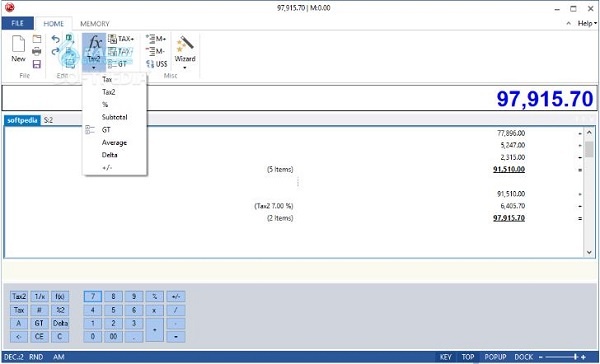Select the HOME ribbon tab

54,24
